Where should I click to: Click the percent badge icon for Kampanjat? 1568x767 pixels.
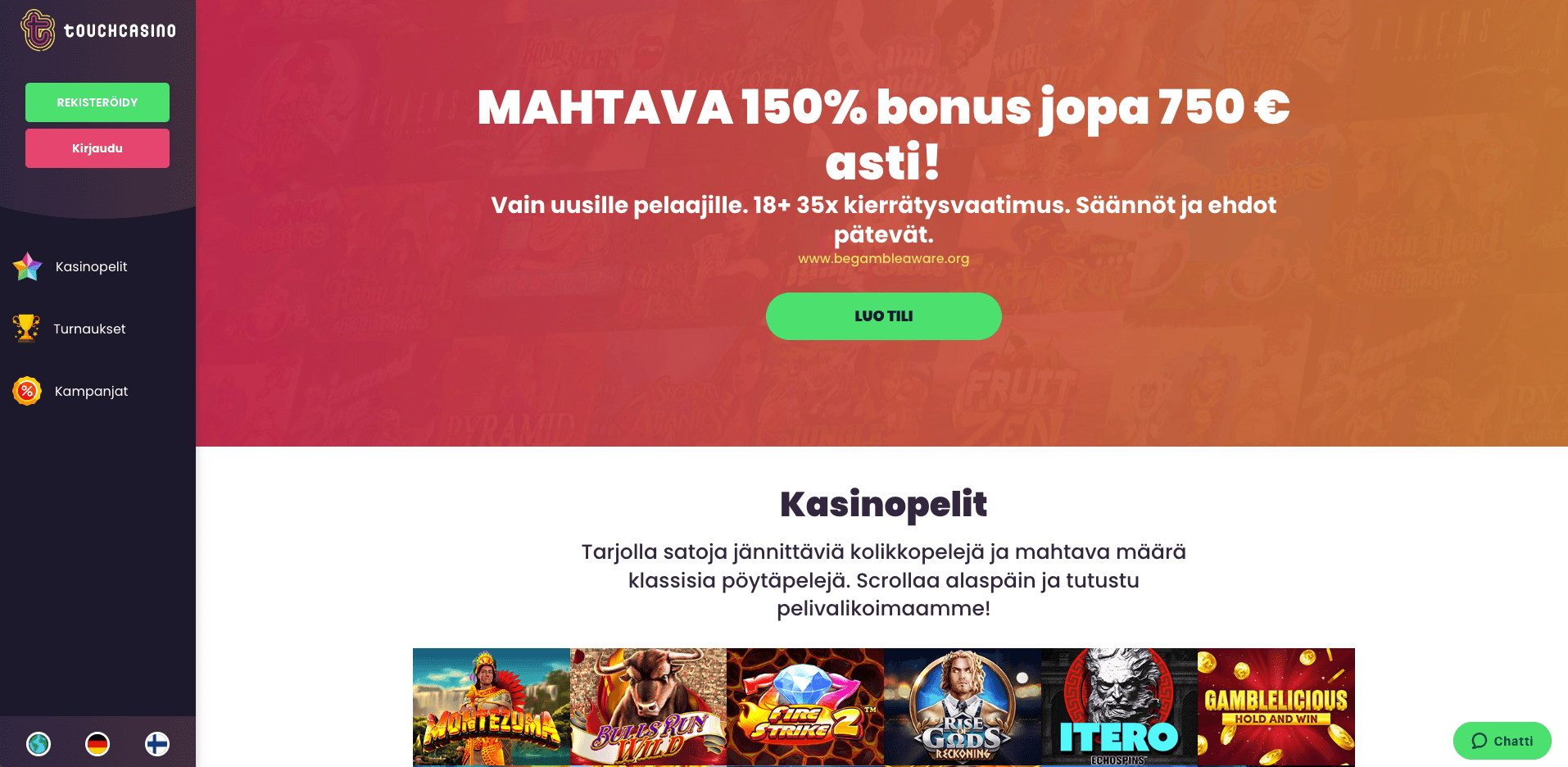pyautogui.click(x=27, y=391)
